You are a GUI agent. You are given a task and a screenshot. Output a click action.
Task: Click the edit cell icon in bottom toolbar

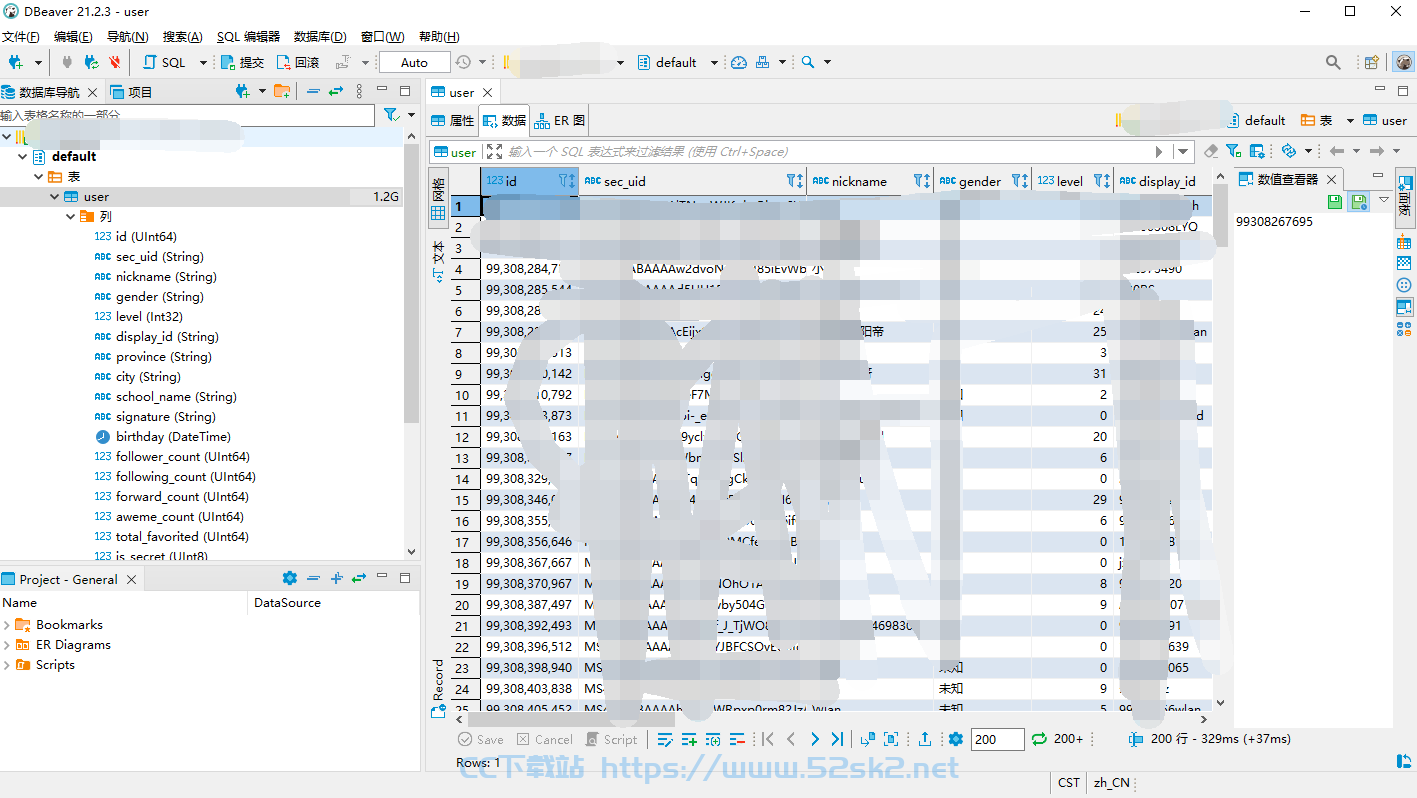[665, 739]
